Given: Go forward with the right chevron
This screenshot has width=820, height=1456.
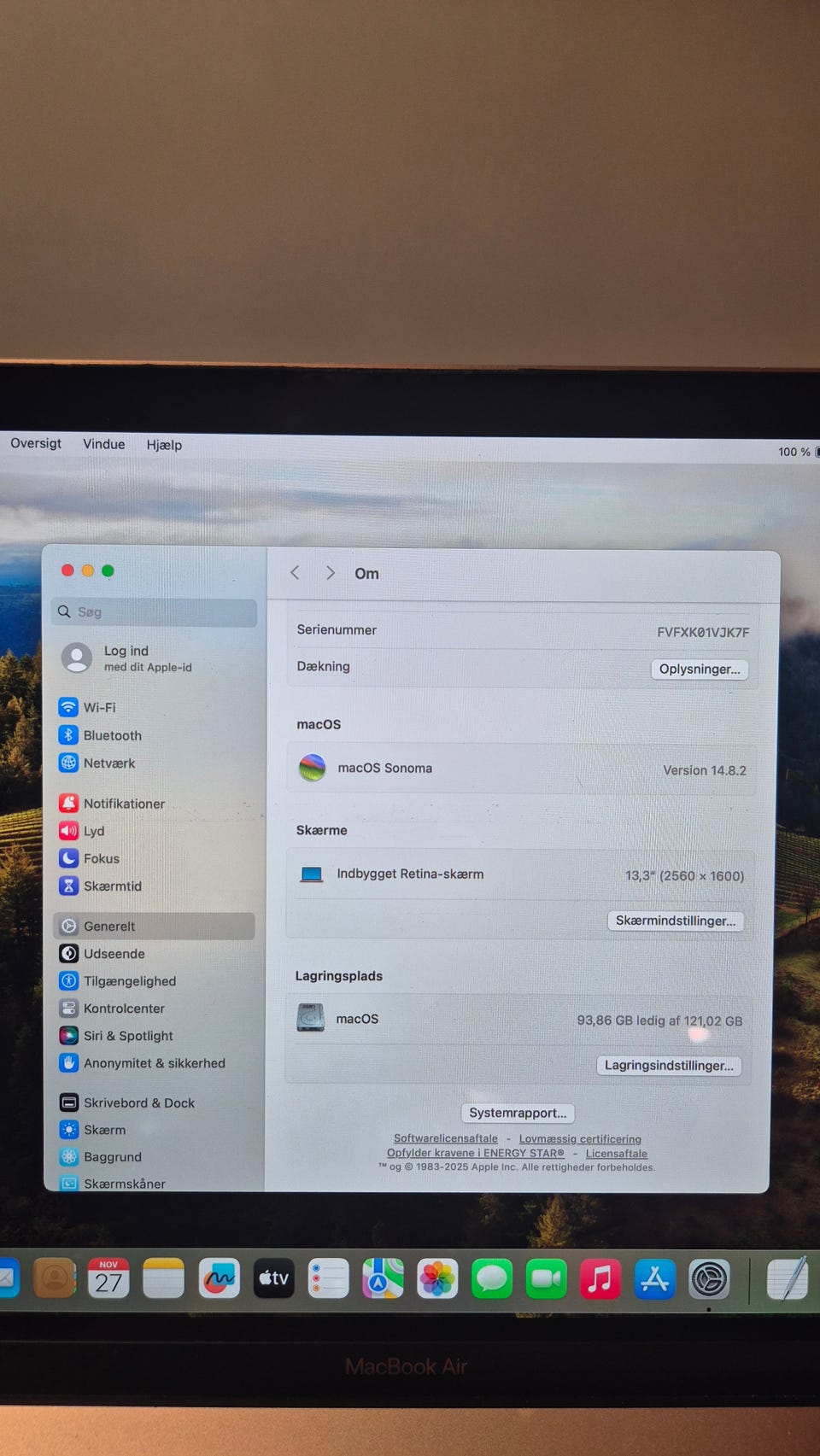Looking at the screenshot, I should click(x=330, y=573).
